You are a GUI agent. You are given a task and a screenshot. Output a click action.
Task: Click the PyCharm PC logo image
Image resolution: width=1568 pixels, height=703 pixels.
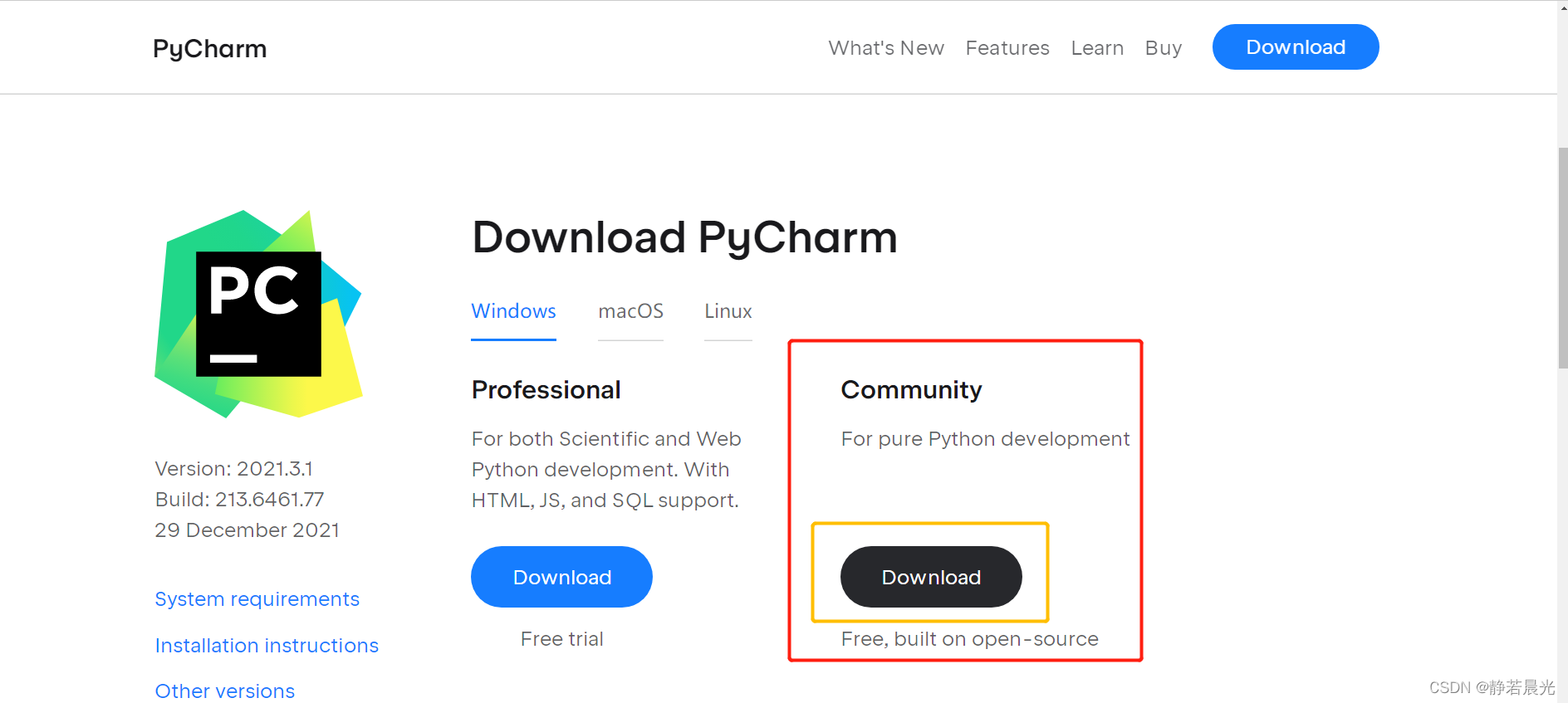(258, 314)
